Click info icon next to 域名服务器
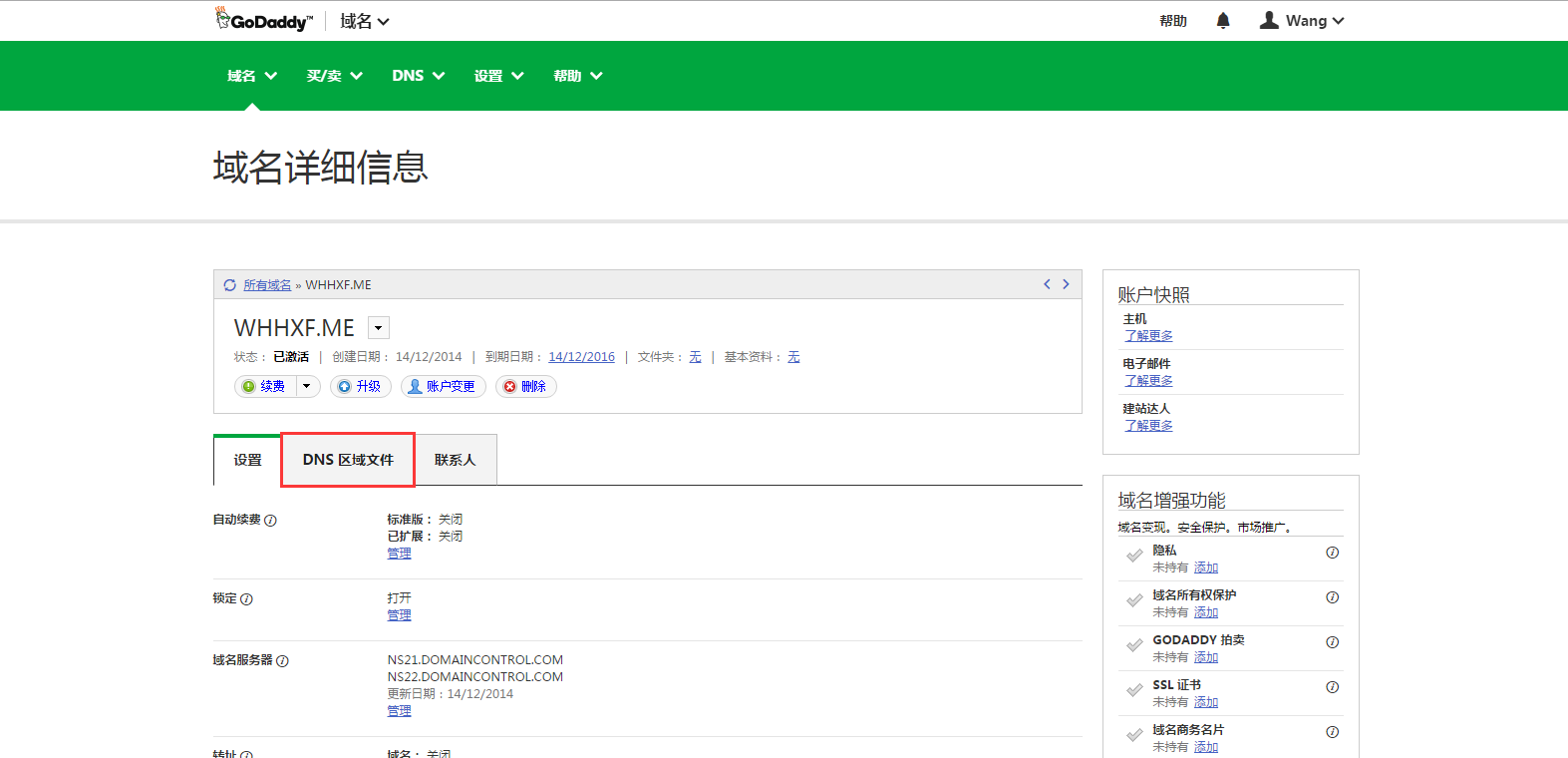 point(282,661)
